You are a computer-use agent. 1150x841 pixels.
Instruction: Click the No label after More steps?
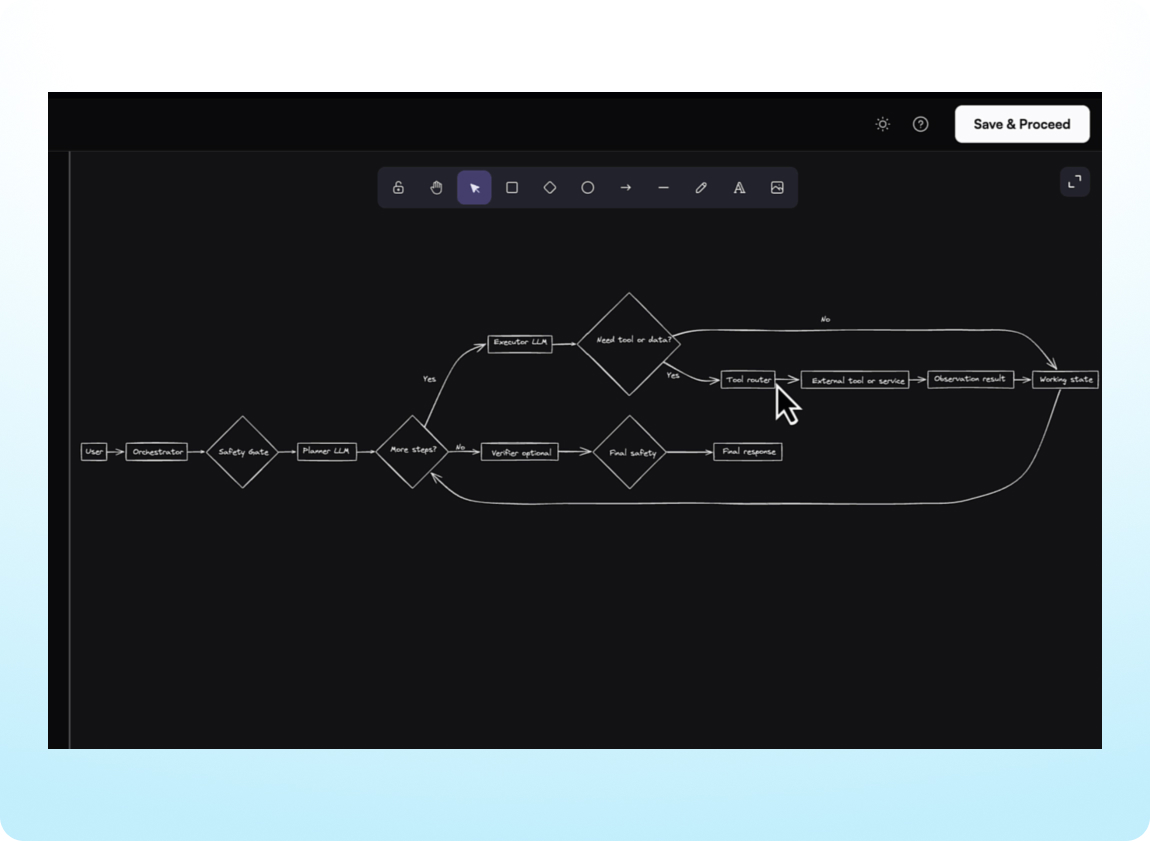point(460,447)
